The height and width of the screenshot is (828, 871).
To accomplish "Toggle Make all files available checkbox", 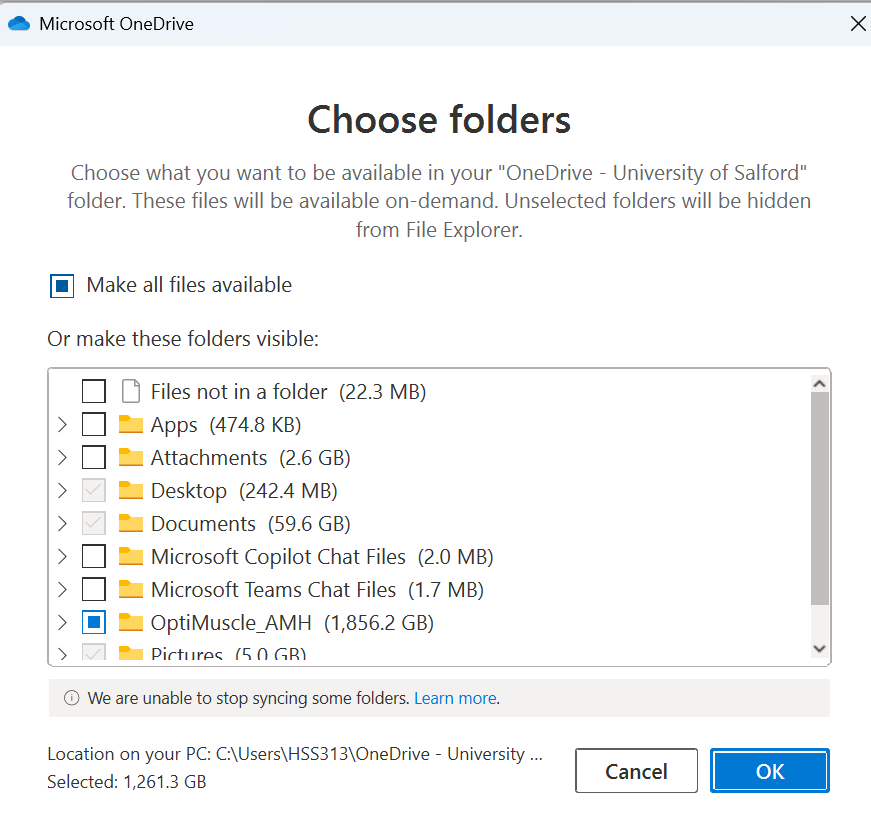I will (x=62, y=286).
